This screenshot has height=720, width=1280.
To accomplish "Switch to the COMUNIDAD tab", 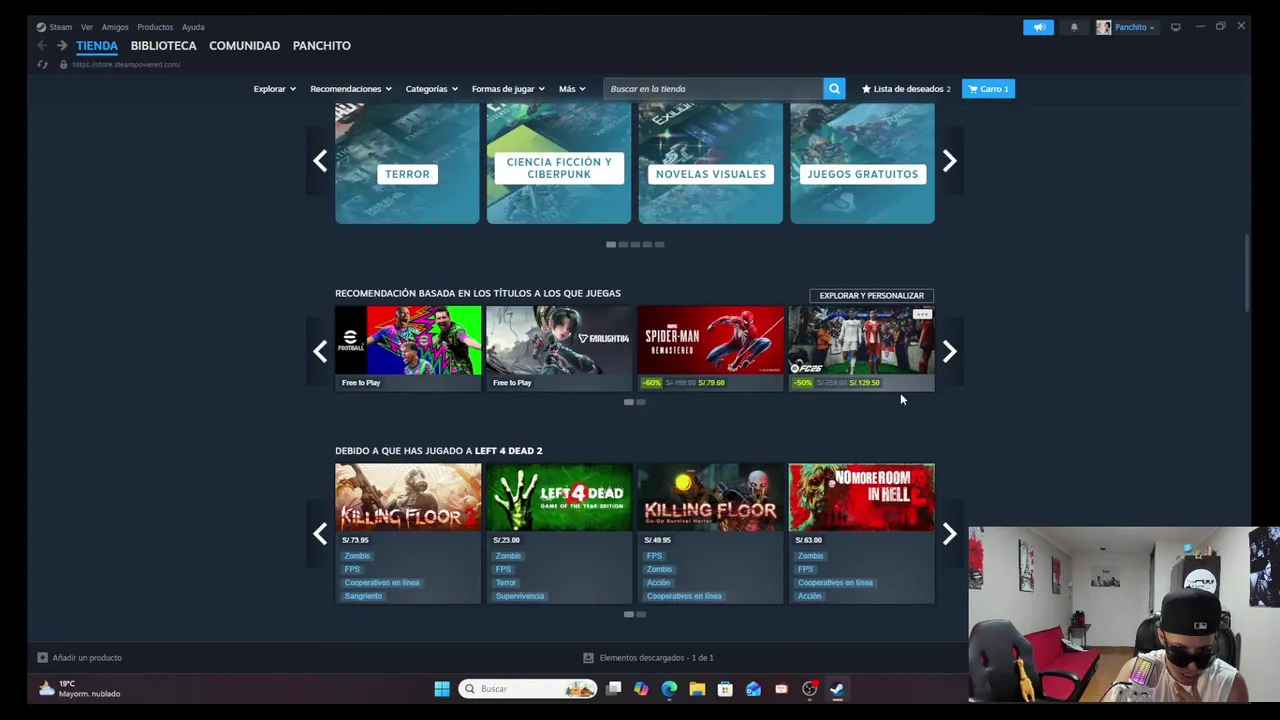I will click(x=244, y=46).
